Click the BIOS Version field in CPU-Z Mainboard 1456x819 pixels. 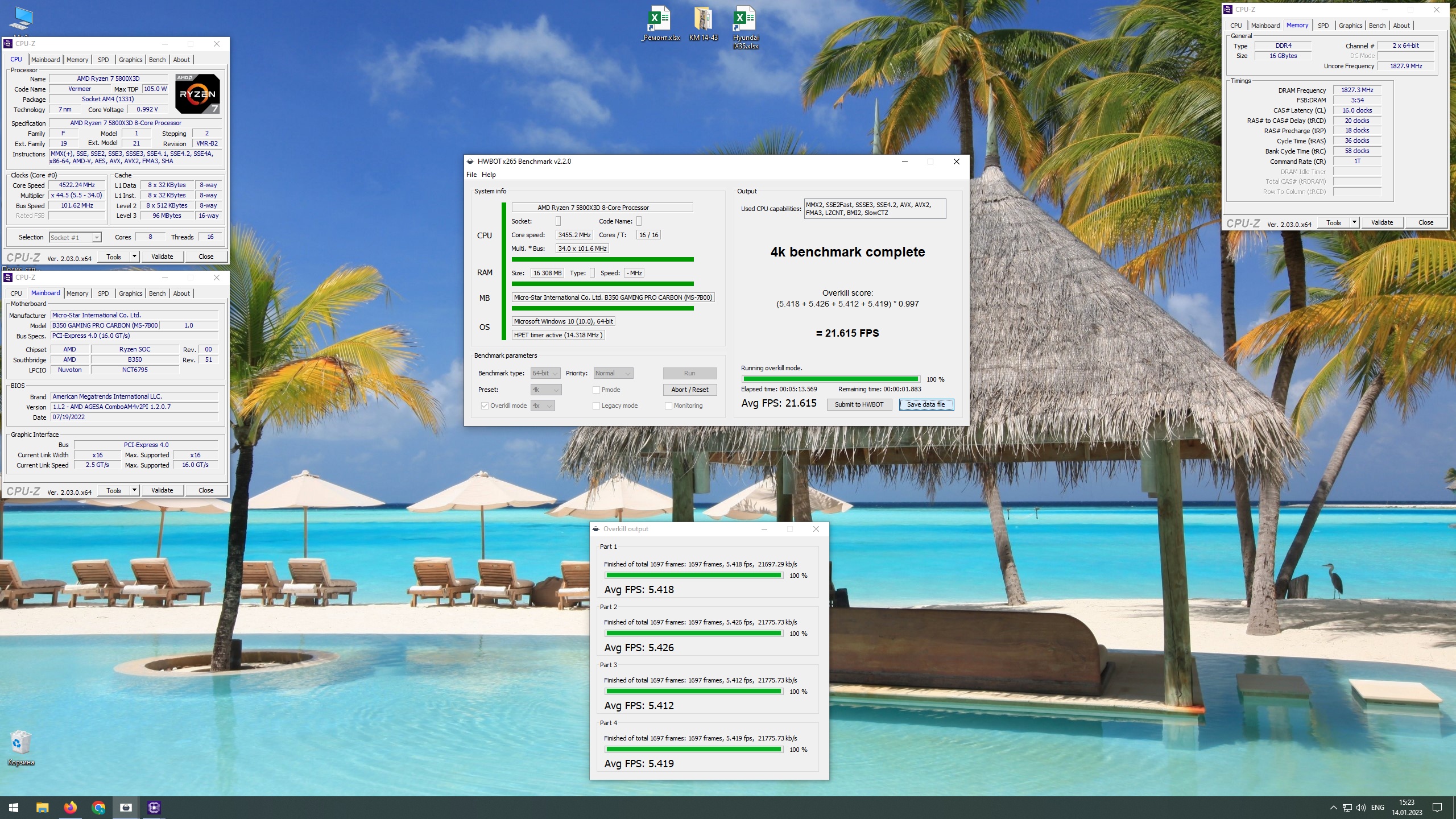[x=134, y=407]
